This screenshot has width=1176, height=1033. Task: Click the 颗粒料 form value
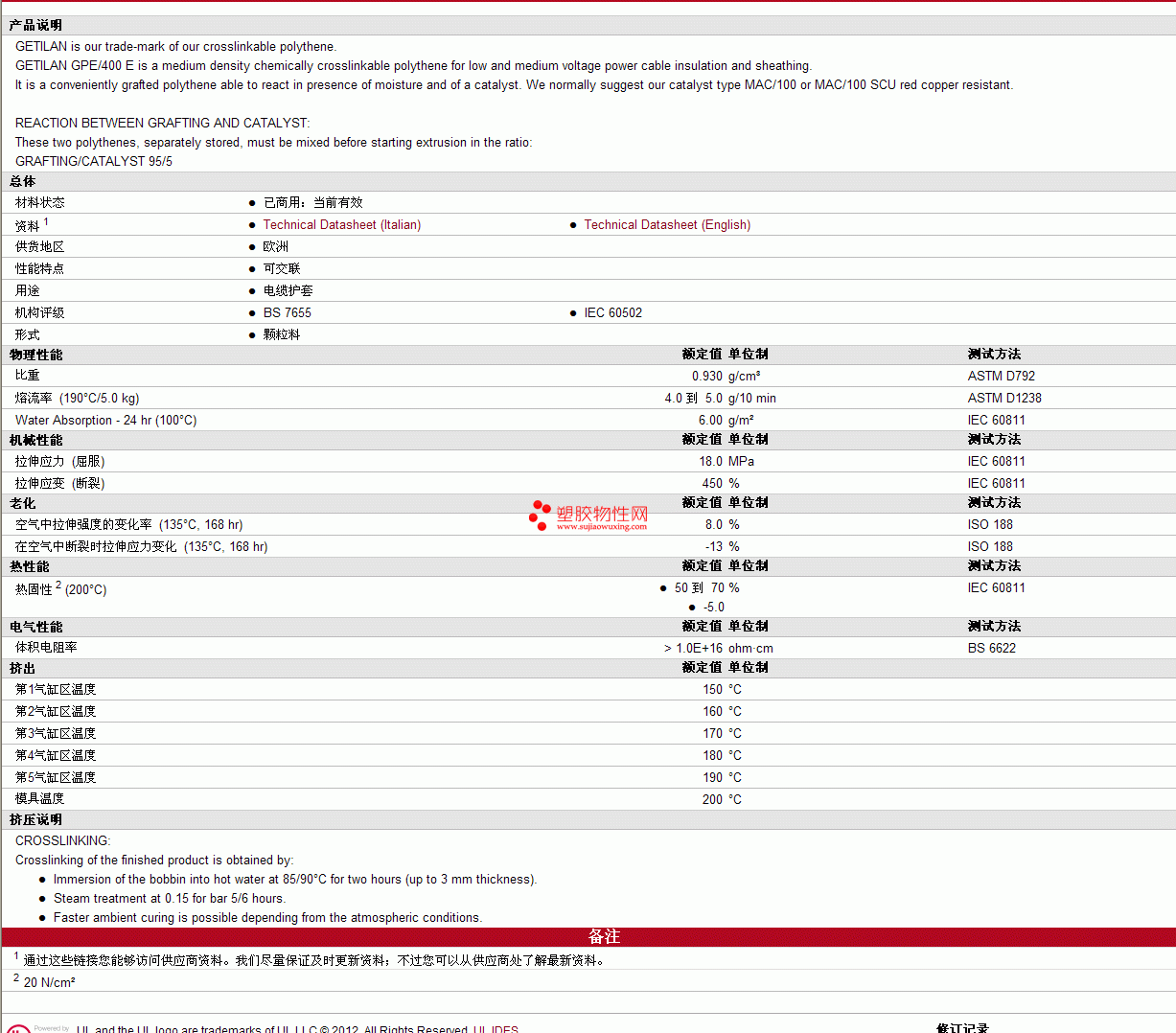(282, 335)
